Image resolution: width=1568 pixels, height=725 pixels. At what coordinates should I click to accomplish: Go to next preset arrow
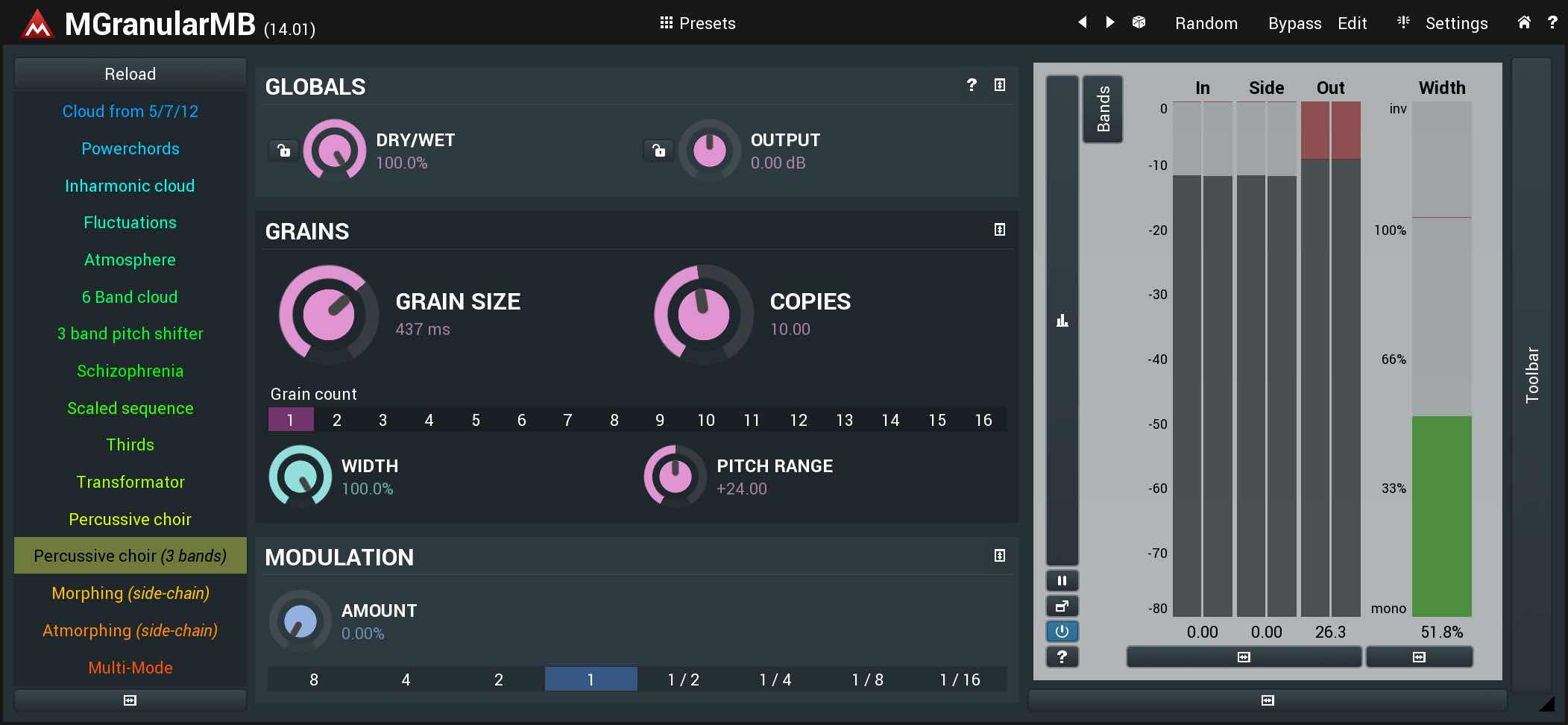click(x=1110, y=22)
